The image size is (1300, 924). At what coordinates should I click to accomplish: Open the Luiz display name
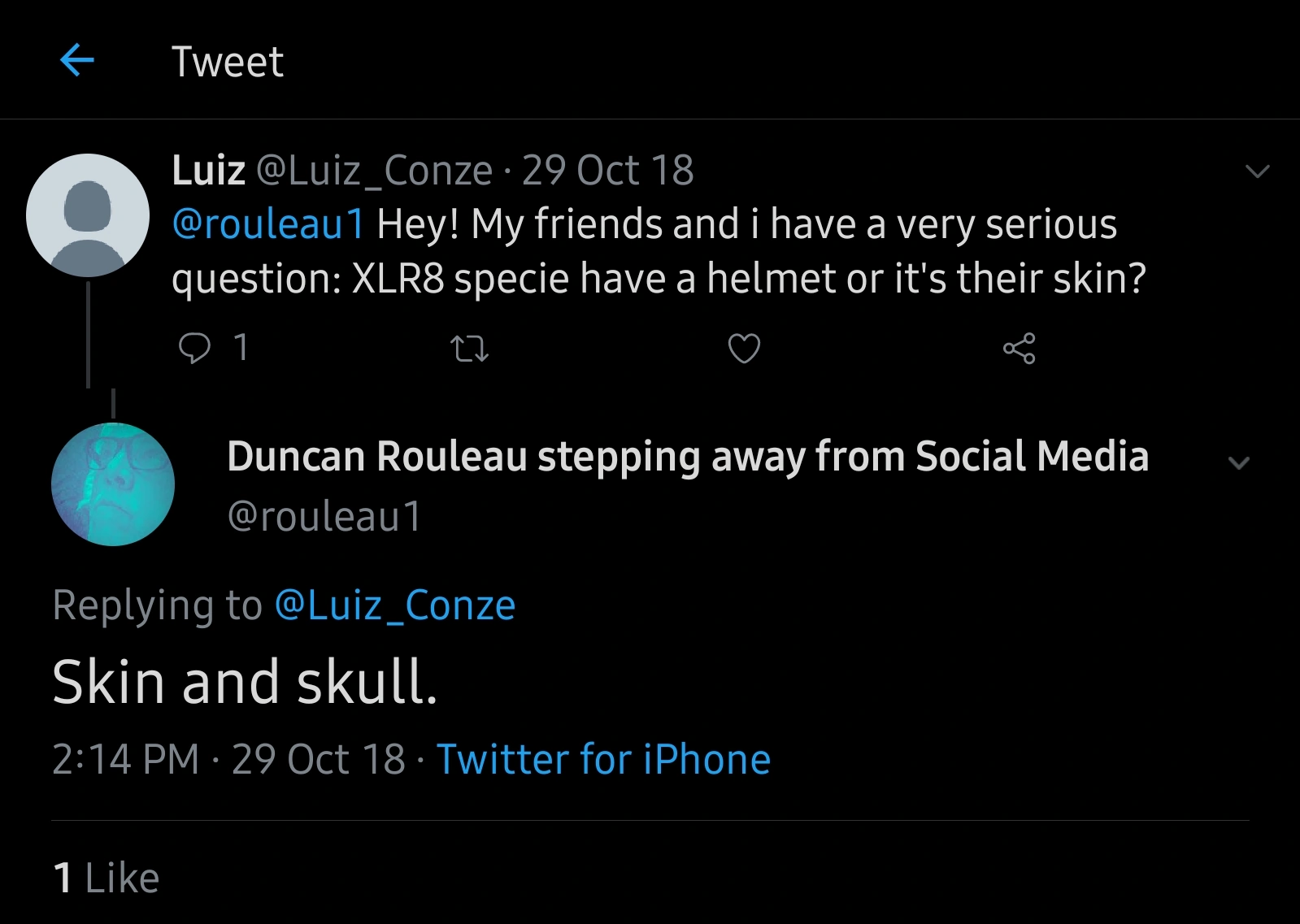(x=209, y=171)
